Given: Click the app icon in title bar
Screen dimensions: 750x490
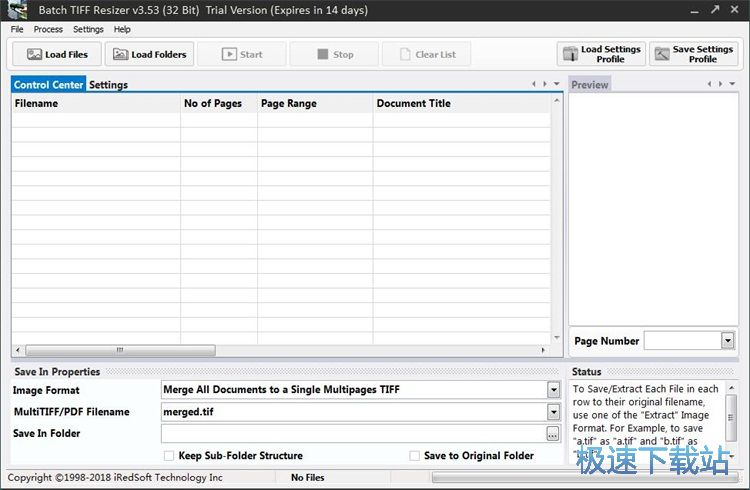Looking at the screenshot, I should 17,10.
